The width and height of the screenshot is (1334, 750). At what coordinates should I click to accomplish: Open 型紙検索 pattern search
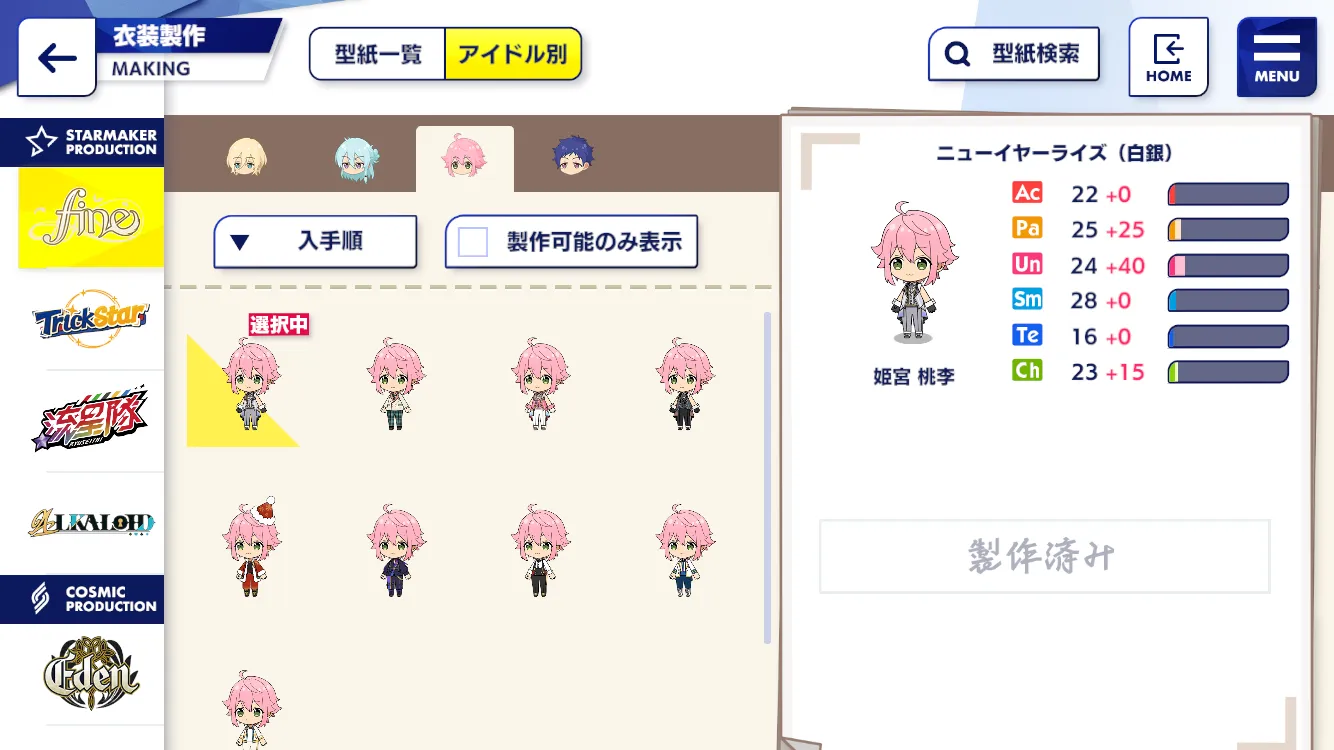click(x=1014, y=54)
